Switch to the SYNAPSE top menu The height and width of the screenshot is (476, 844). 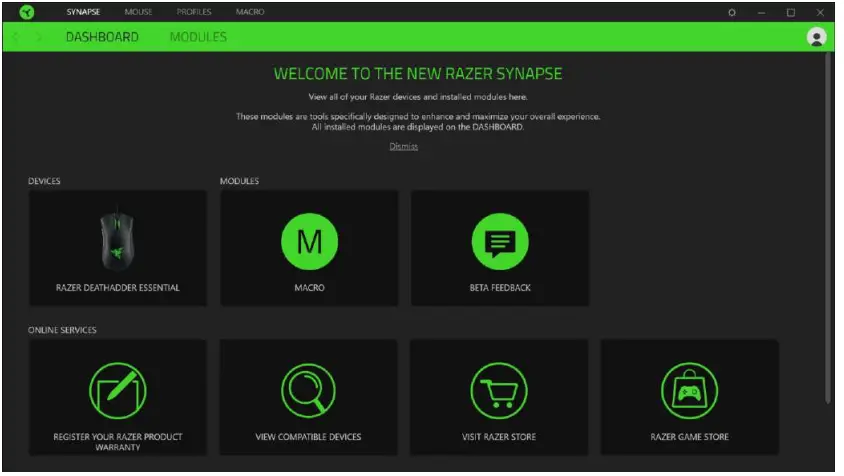click(x=84, y=12)
